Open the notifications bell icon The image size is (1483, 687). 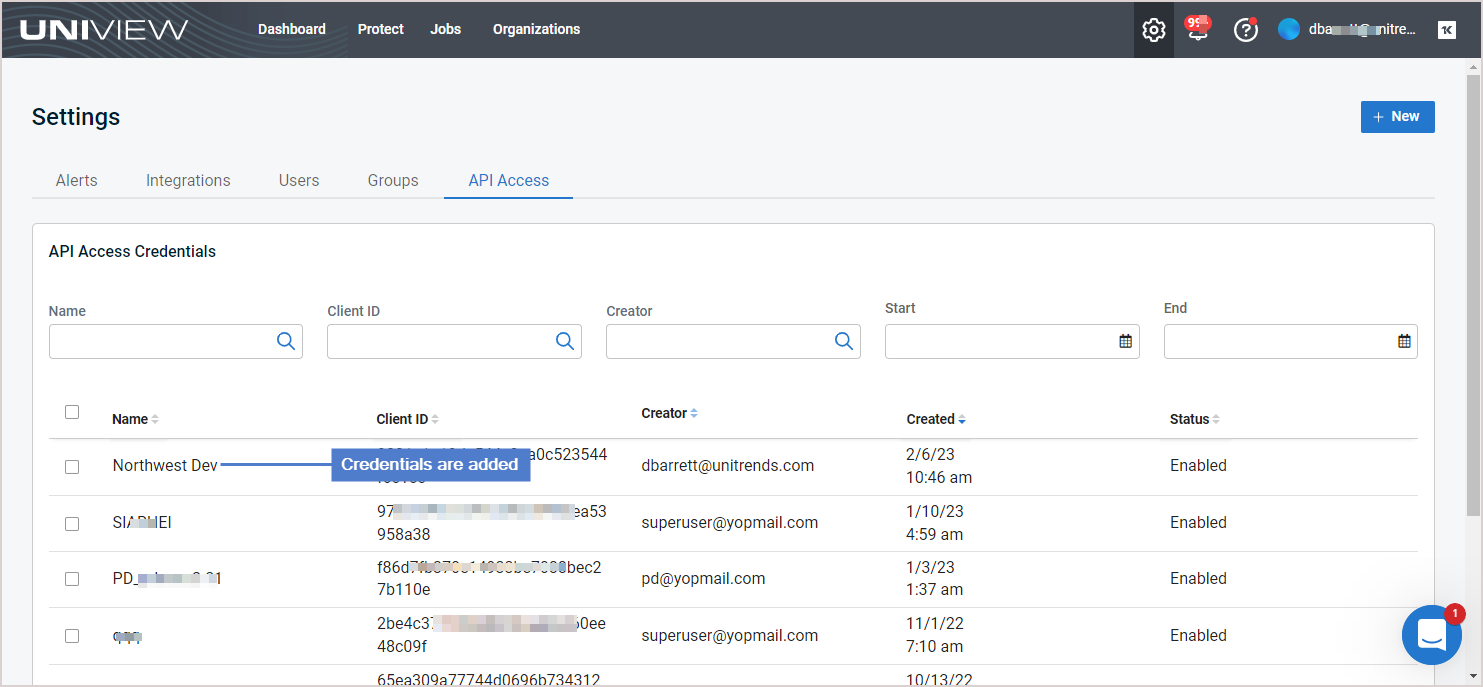pos(1198,29)
